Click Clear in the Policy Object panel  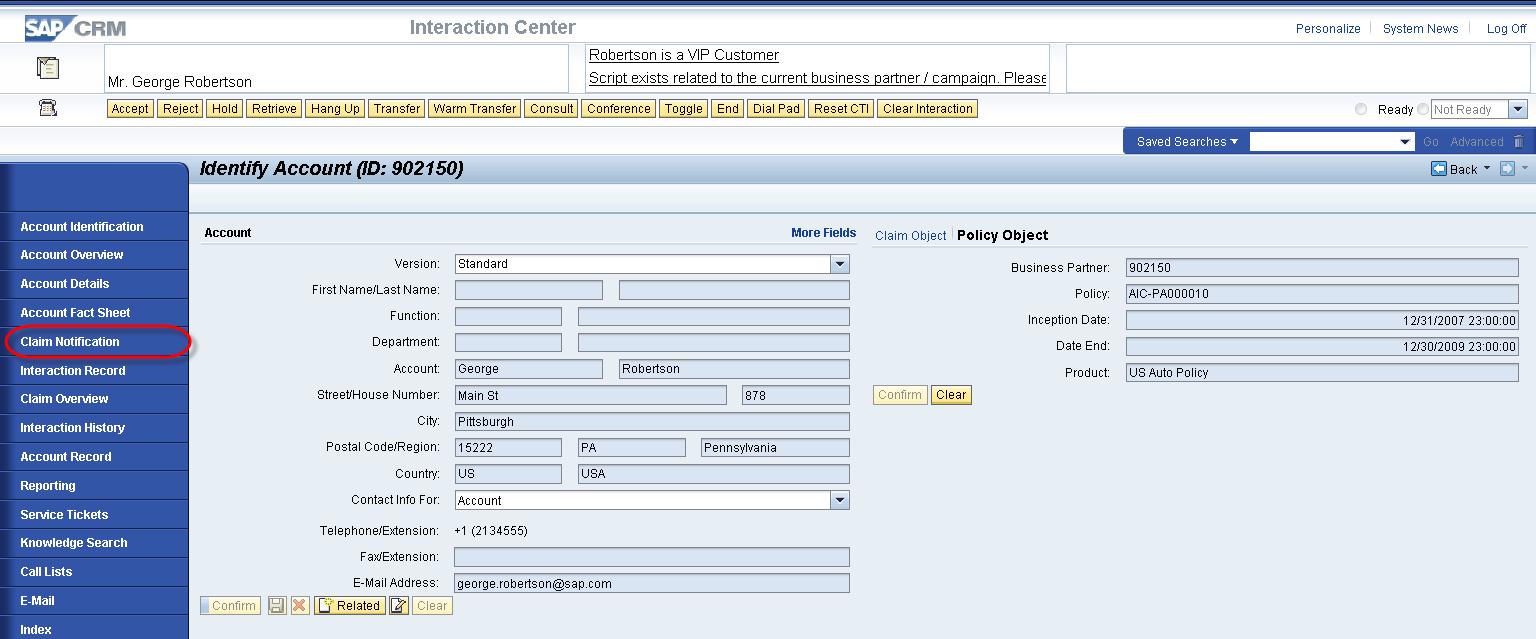coord(951,395)
